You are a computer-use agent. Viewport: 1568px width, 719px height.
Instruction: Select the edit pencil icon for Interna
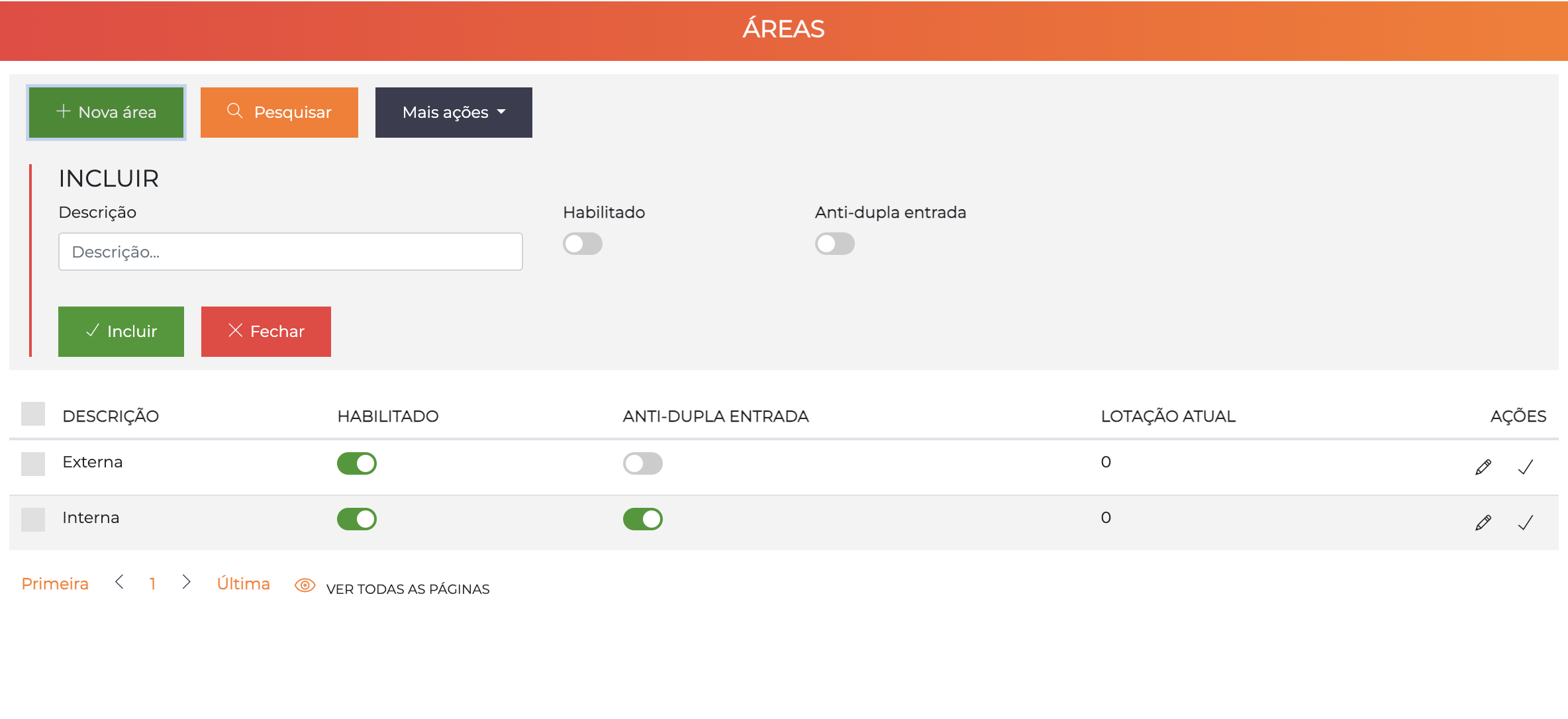point(1483,522)
